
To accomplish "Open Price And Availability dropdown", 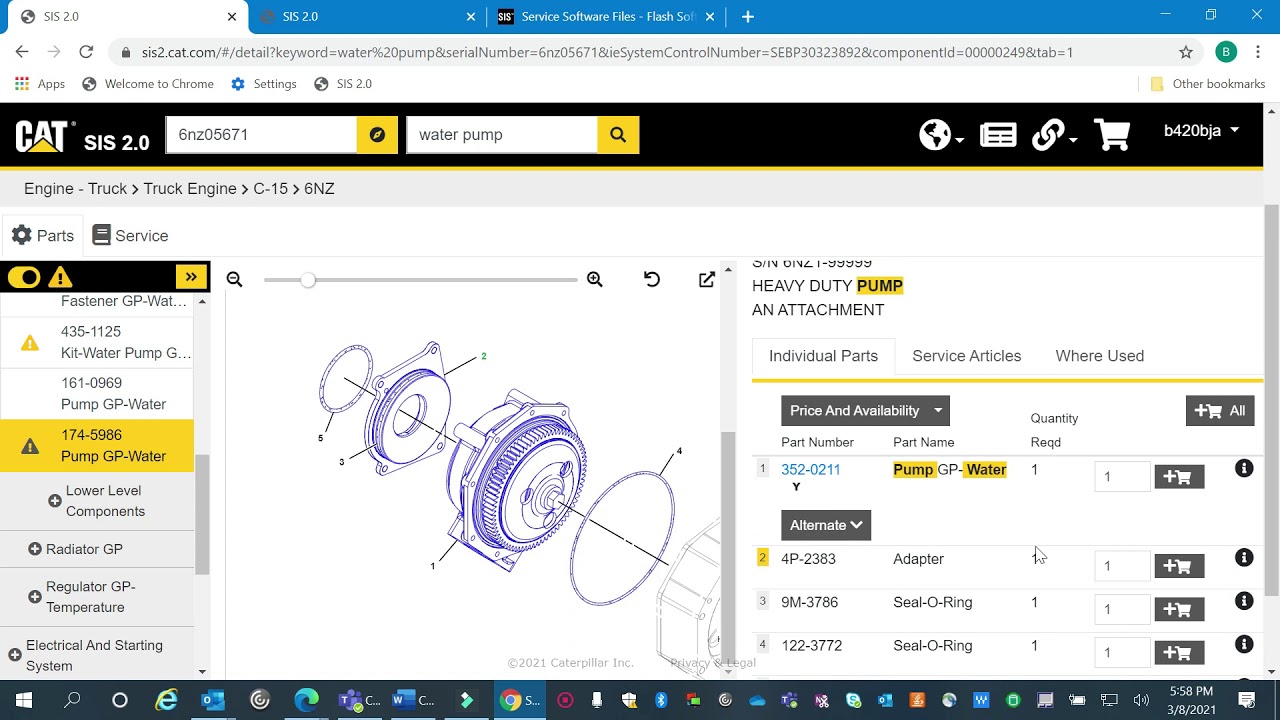I will point(865,411).
